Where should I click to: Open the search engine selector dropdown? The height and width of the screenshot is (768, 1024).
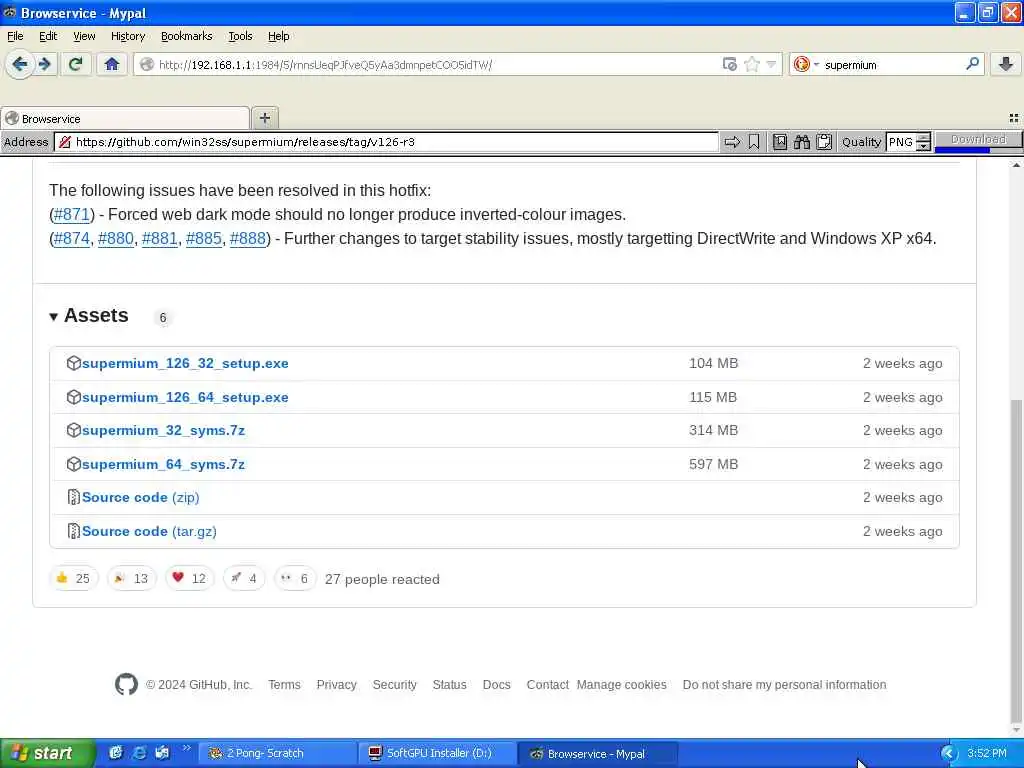pos(806,64)
